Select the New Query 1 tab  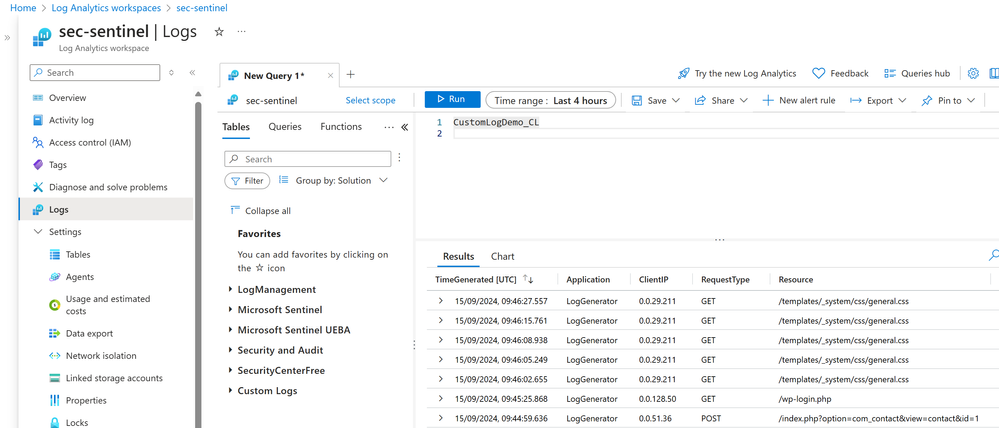click(274, 76)
